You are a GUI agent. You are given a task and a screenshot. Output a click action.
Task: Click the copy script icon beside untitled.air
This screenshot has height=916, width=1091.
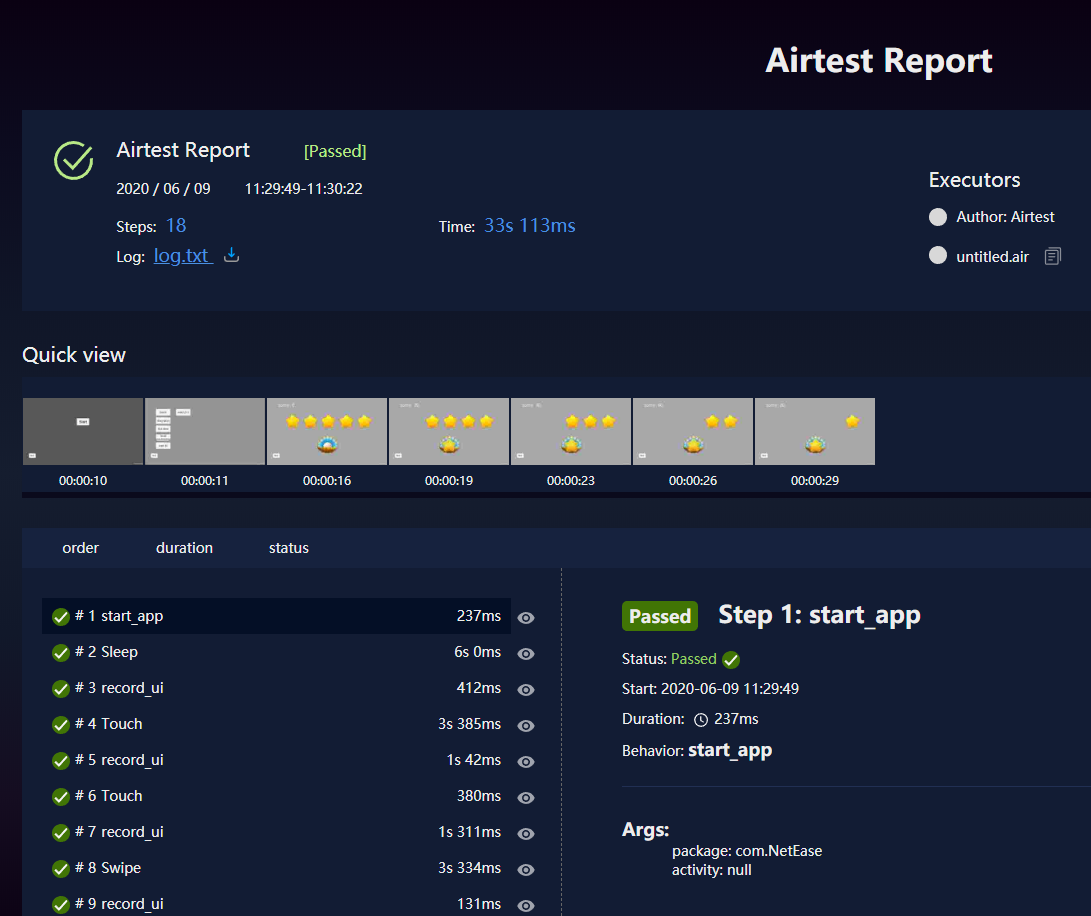click(x=1053, y=256)
